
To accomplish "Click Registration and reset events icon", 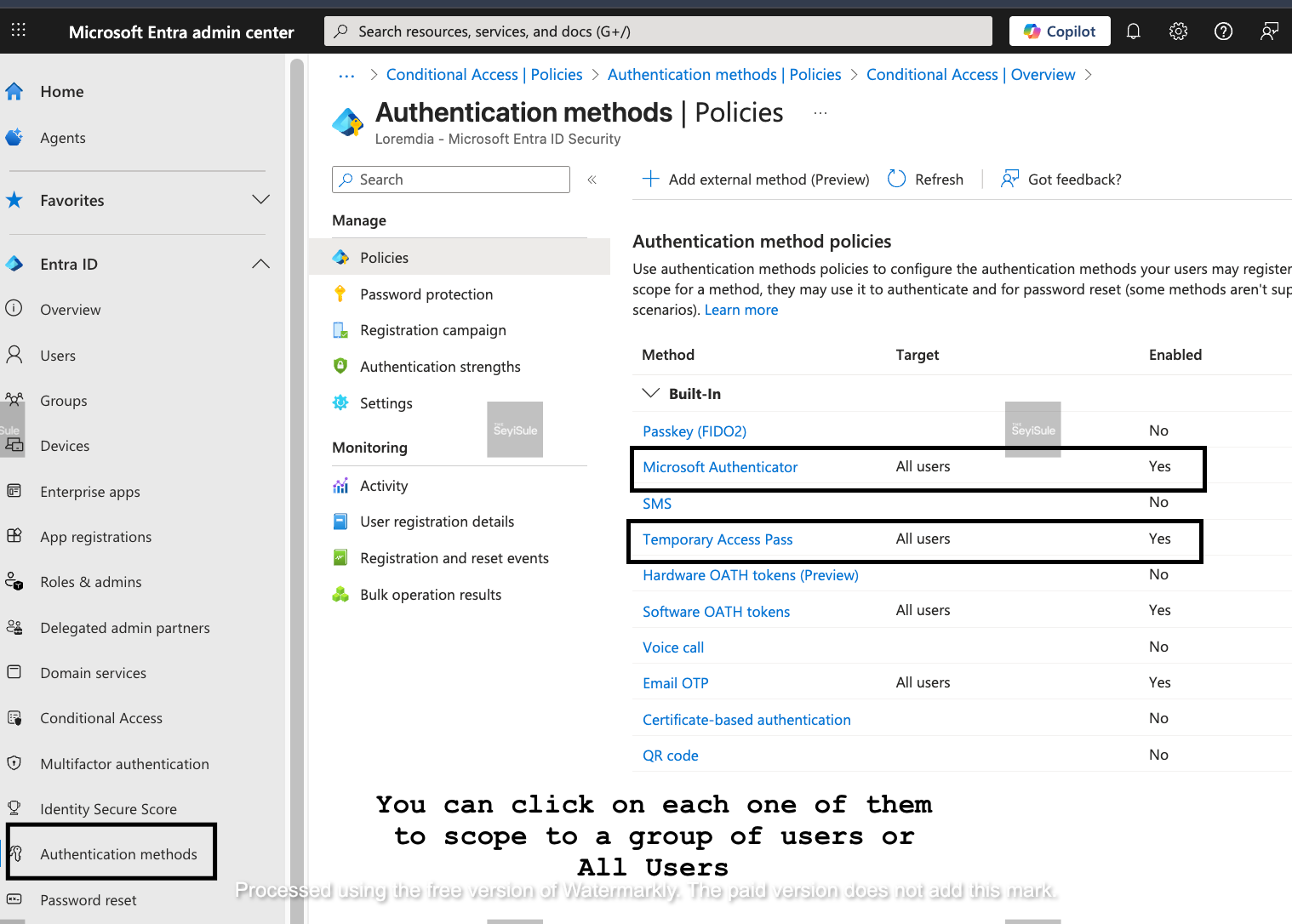I will pyautogui.click(x=340, y=558).
